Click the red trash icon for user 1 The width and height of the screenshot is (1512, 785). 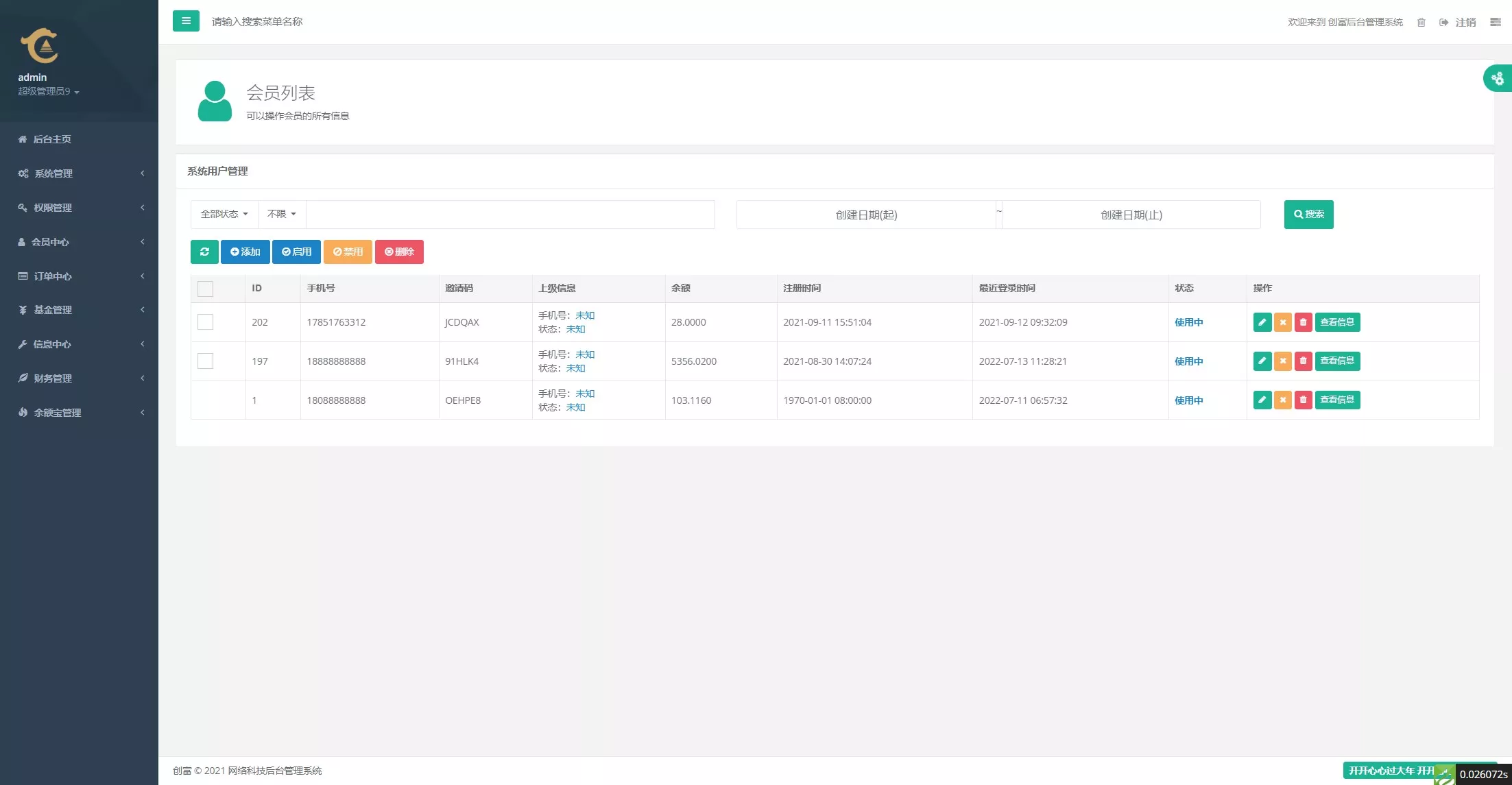tap(1303, 400)
